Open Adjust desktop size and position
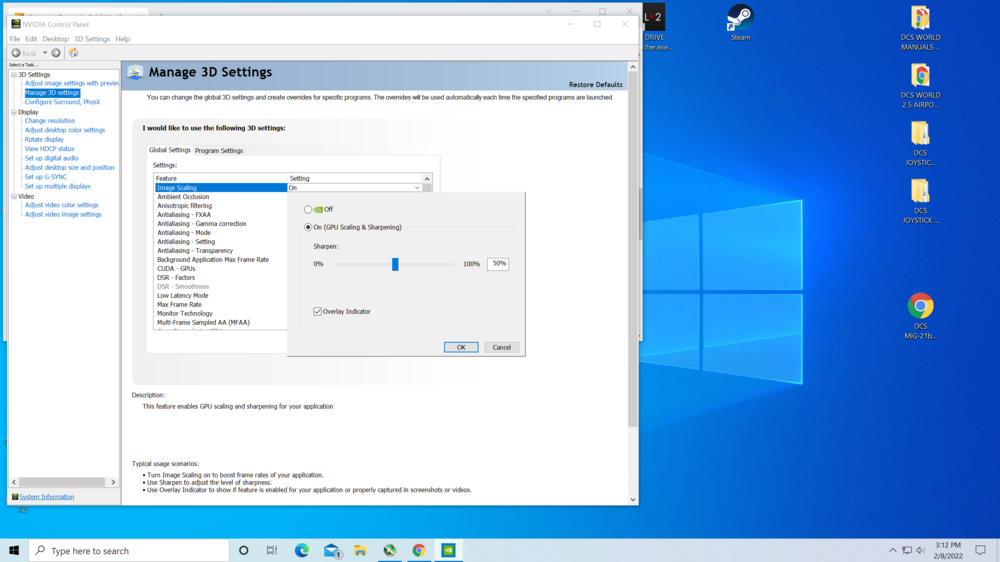 tap(70, 168)
